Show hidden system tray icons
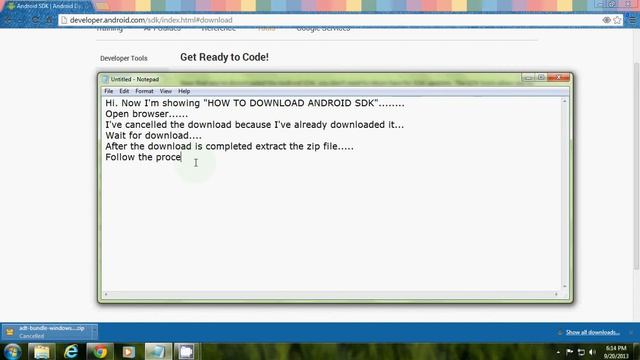The height and width of the screenshot is (360, 640). tap(558, 352)
